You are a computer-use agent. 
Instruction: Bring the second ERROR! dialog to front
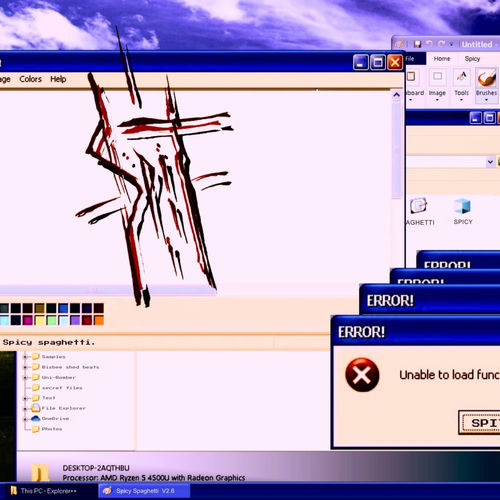[x=430, y=300]
